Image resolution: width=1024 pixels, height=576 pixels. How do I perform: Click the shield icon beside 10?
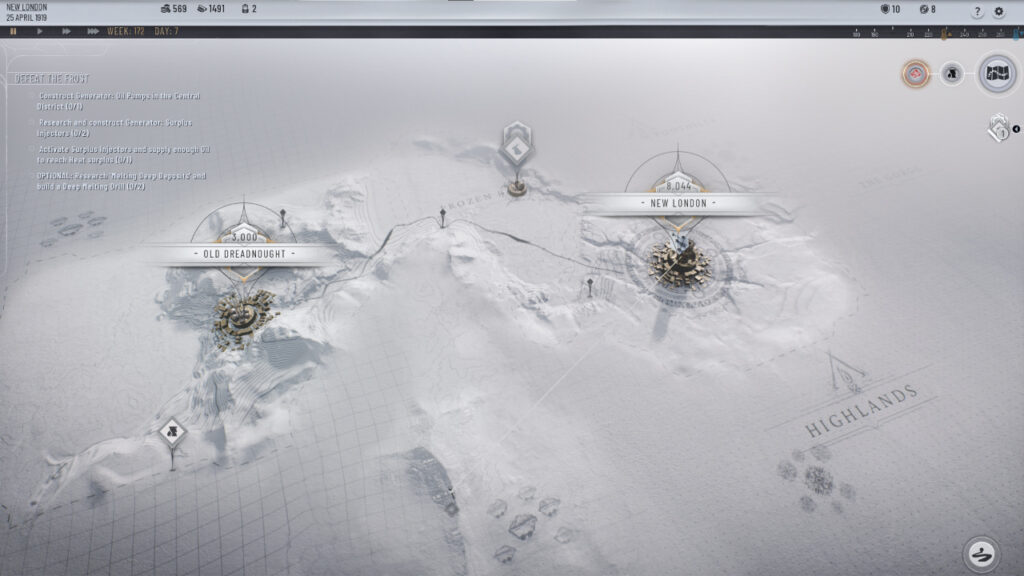pos(885,9)
